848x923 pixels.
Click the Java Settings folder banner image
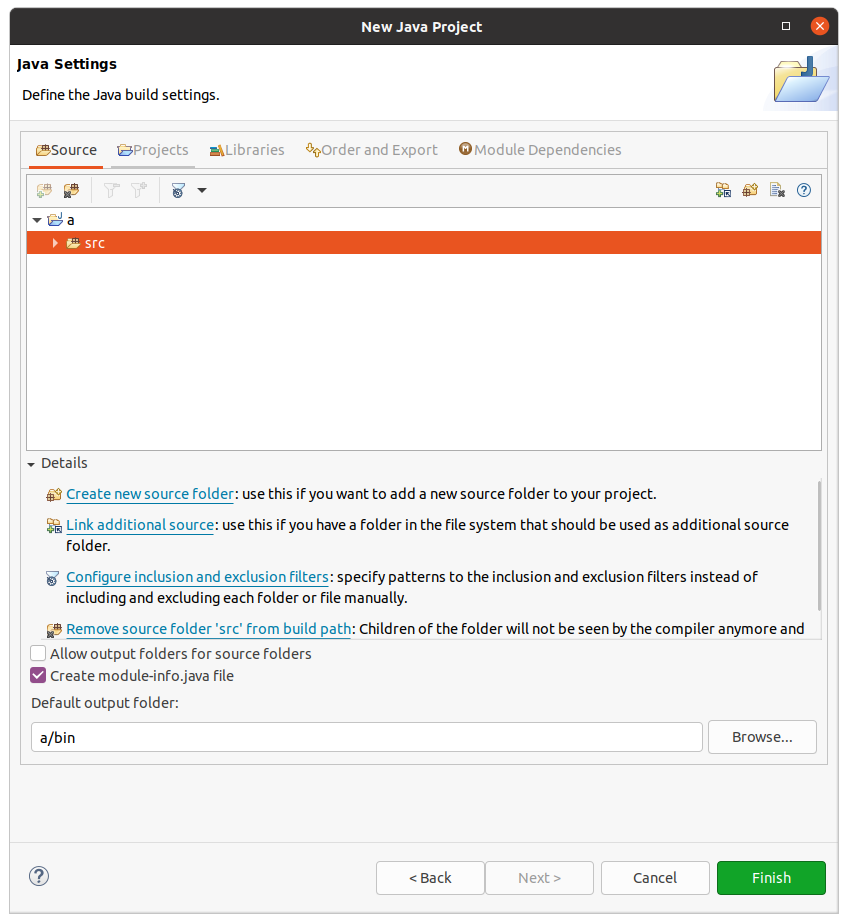[x=802, y=79]
